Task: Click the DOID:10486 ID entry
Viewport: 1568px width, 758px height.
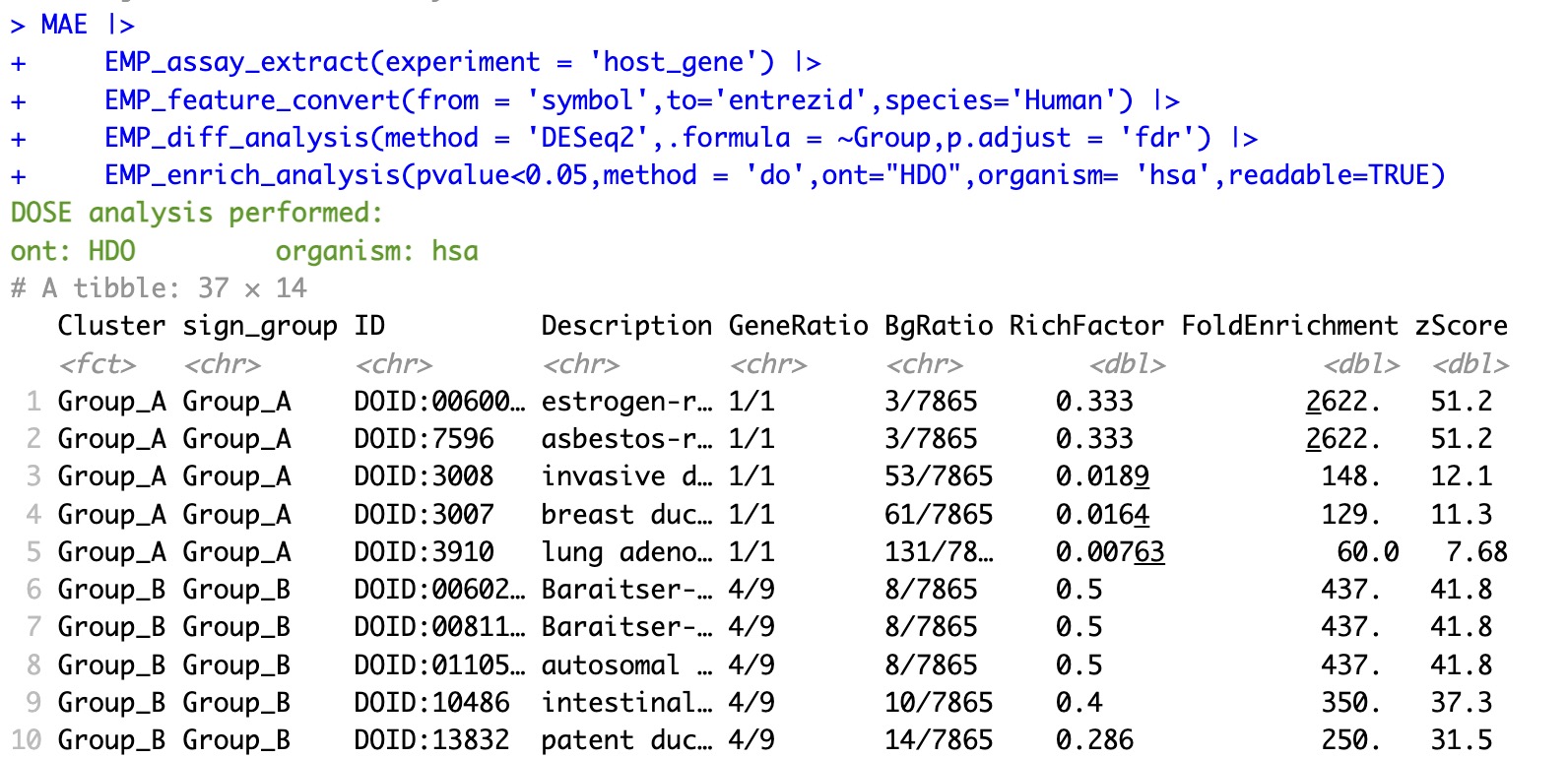Action: tap(431, 703)
